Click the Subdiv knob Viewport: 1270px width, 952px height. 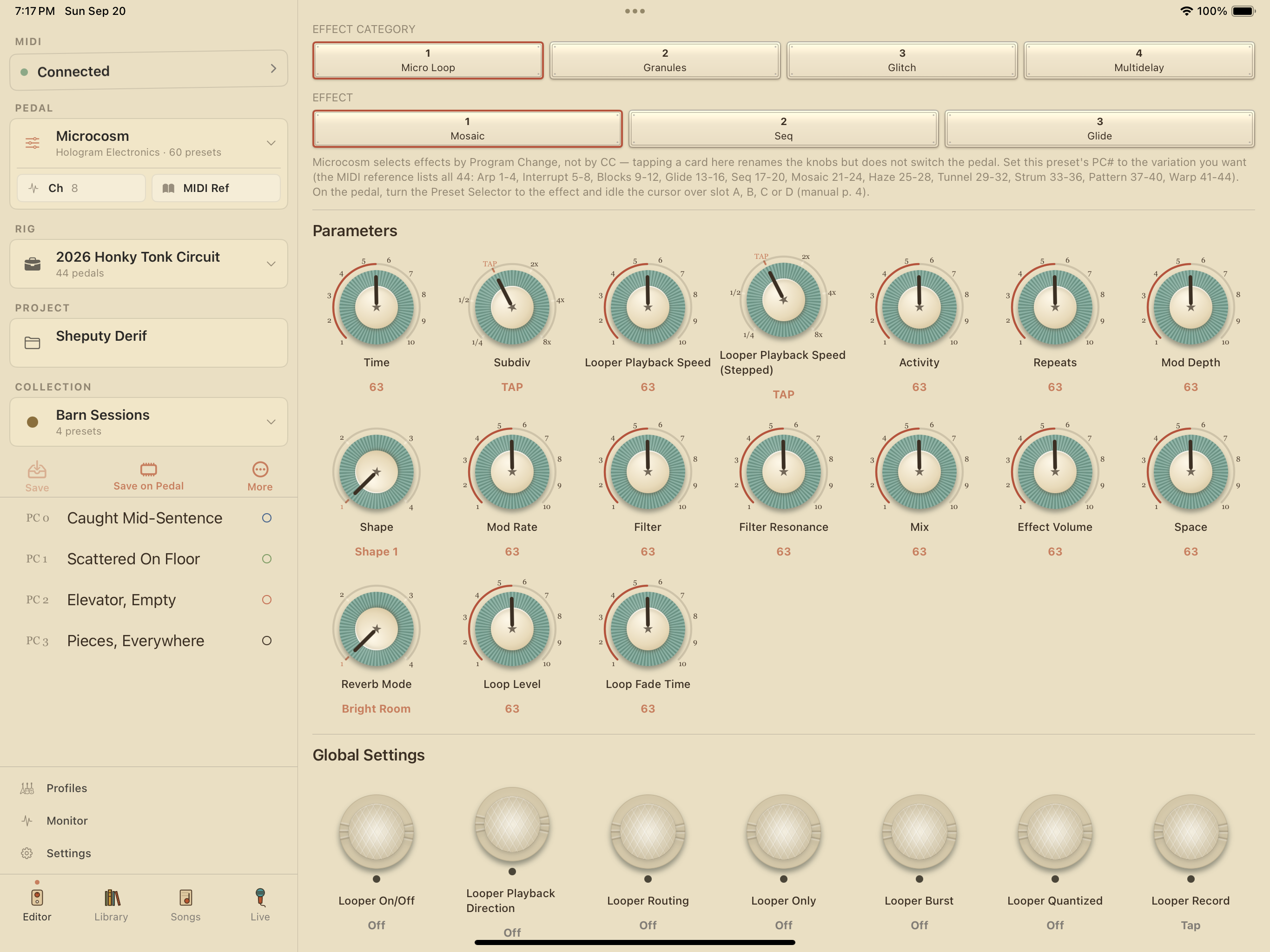point(512,307)
